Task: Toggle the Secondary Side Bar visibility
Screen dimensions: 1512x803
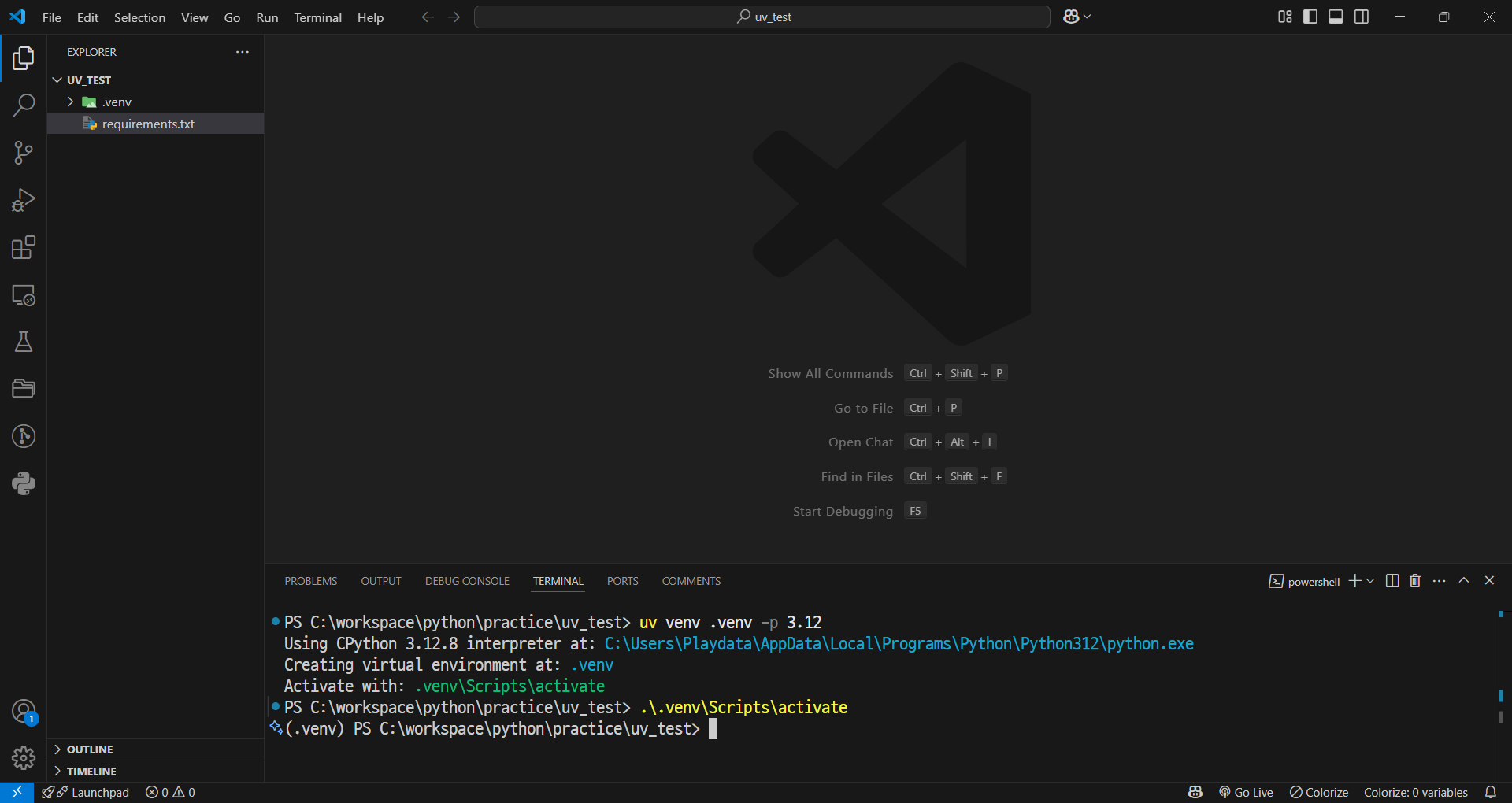Action: pyautogui.click(x=1362, y=17)
